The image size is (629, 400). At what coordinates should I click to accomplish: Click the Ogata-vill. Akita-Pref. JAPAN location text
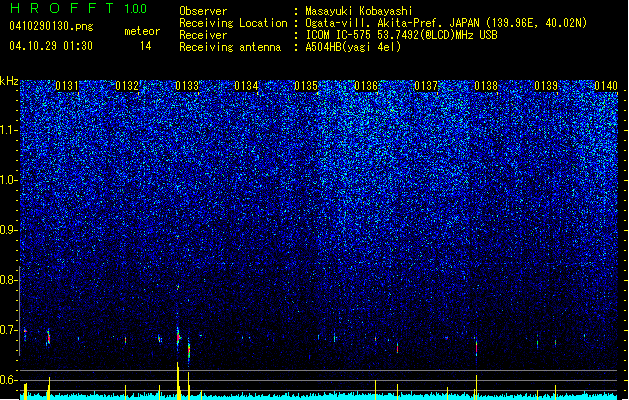[x=446, y=23]
